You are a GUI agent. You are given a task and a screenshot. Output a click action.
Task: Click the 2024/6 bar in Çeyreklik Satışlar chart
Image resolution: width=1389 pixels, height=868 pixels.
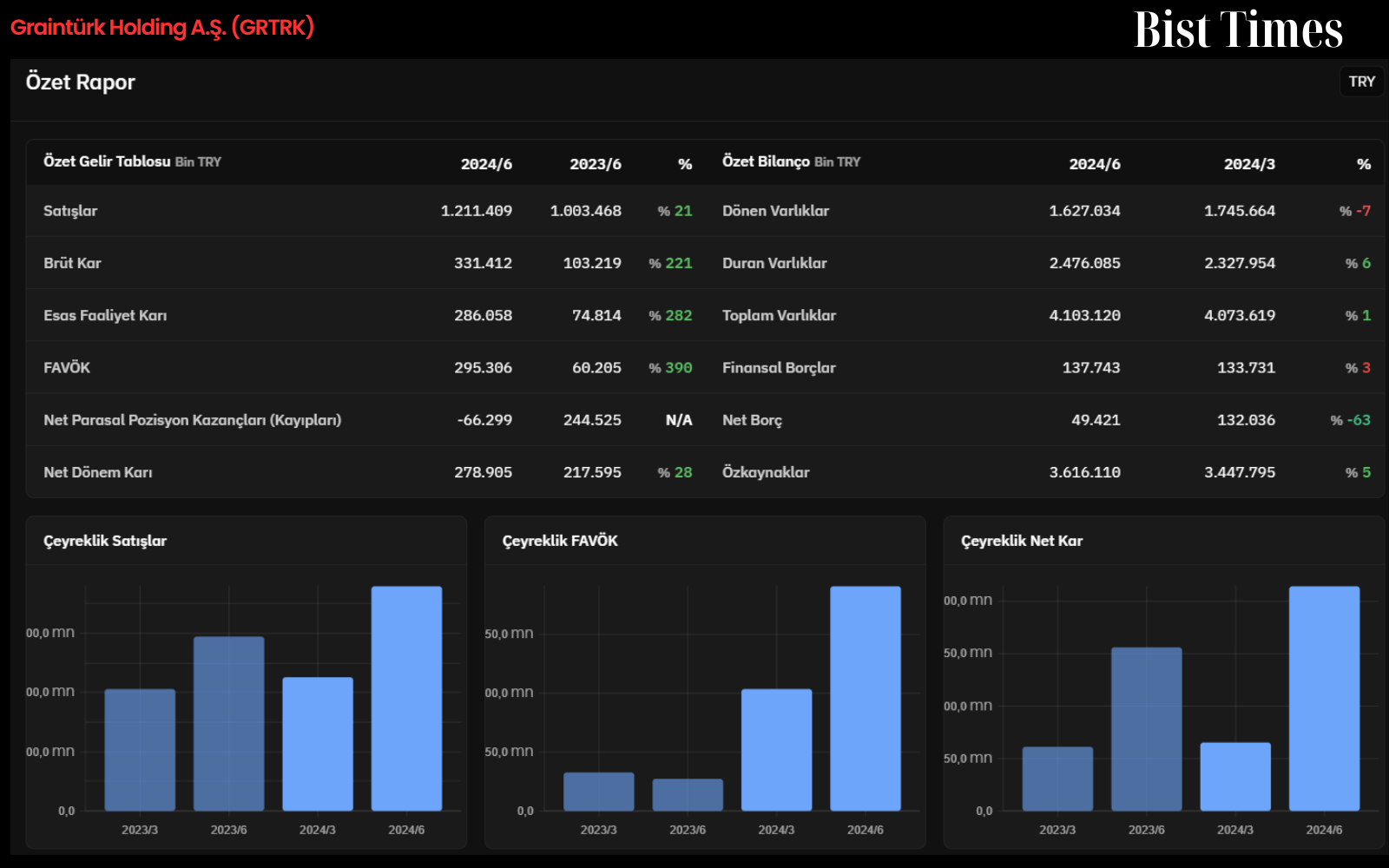coord(406,699)
